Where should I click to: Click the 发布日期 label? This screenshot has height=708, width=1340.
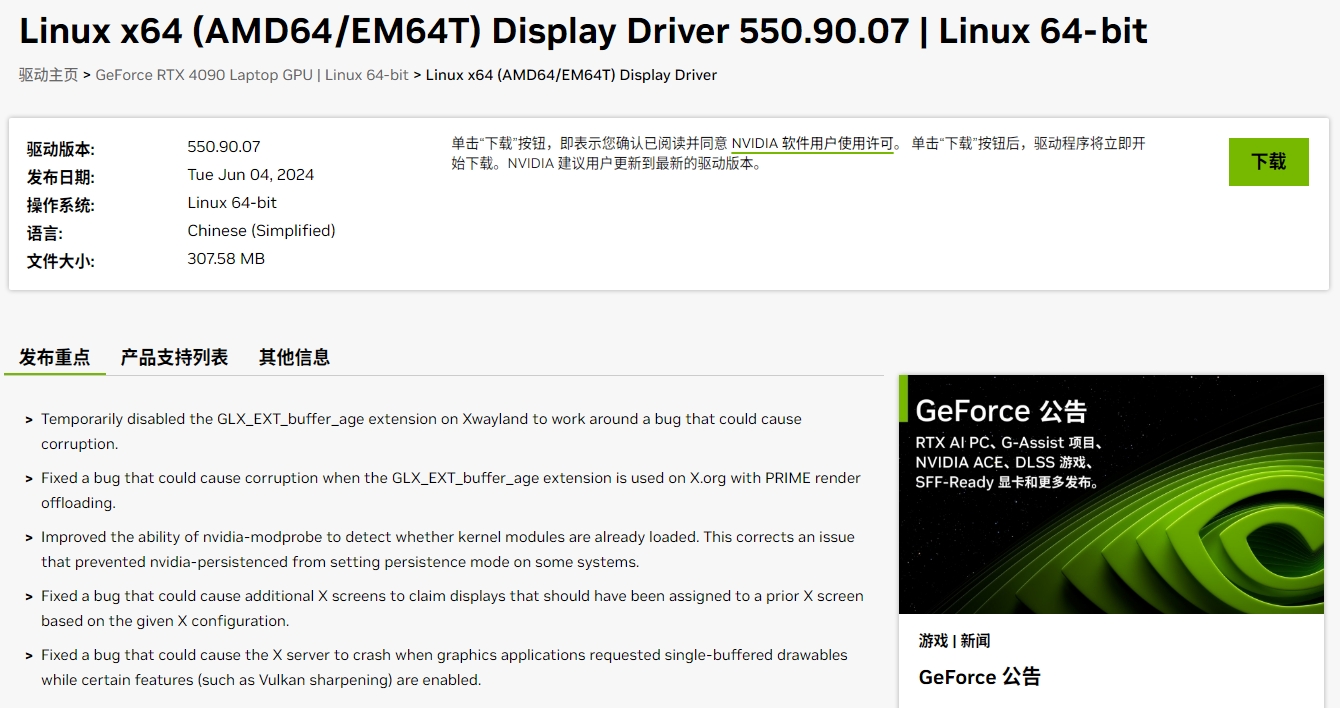pos(60,177)
